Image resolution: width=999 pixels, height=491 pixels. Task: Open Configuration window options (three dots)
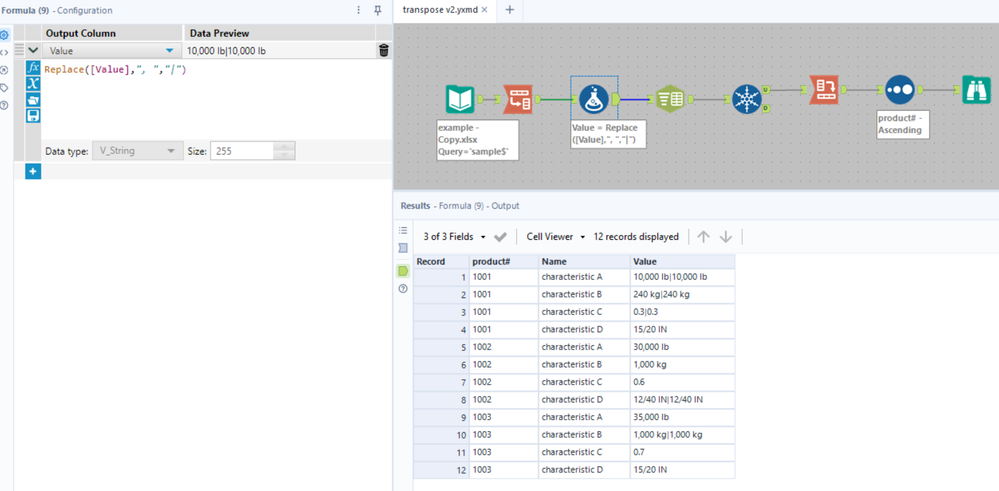359,10
